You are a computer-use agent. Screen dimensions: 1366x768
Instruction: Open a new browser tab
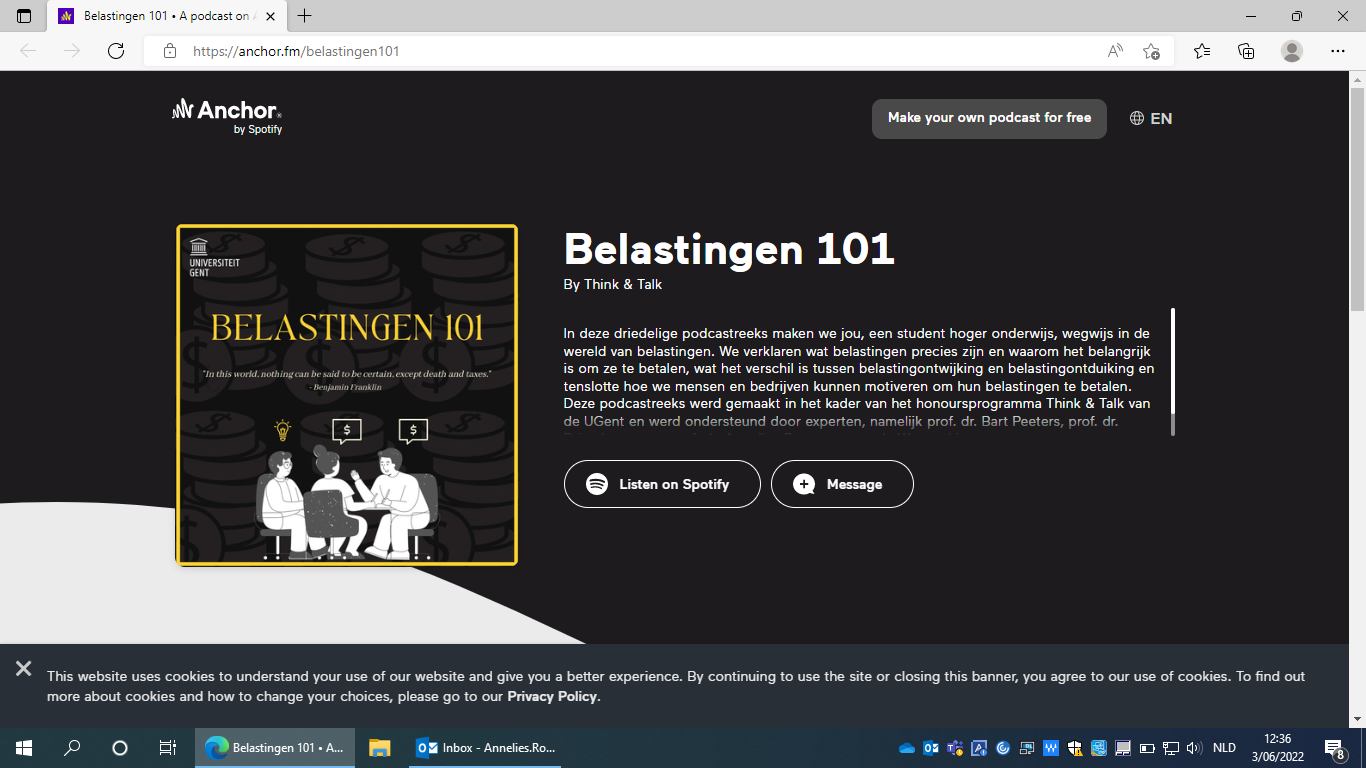click(305, 16)
